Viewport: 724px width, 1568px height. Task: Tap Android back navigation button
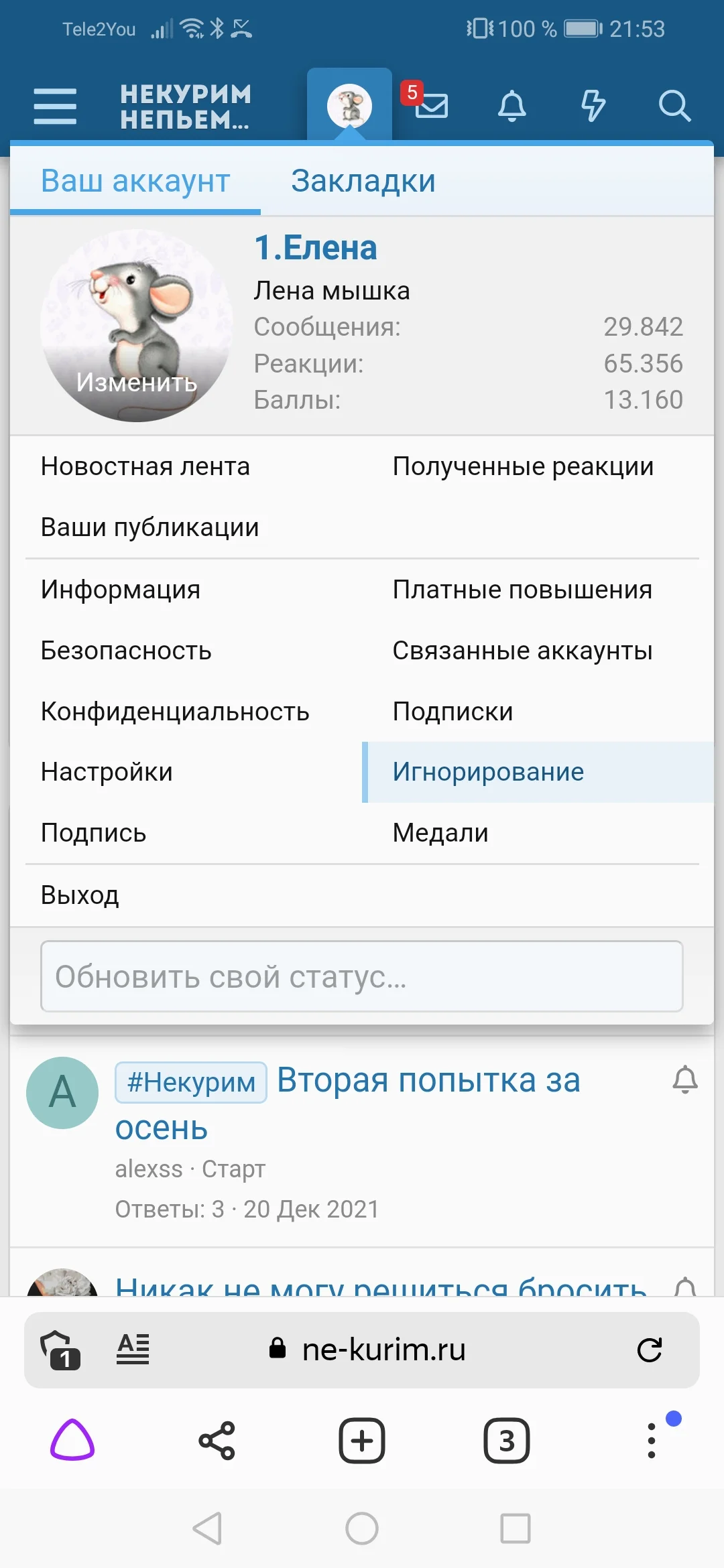tap(207, 1528)
